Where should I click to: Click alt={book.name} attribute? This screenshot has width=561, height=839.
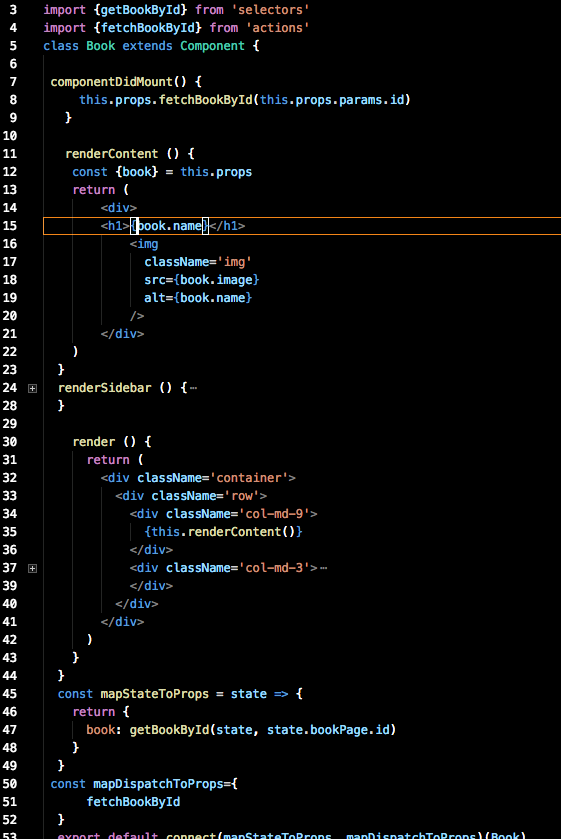pos(198,298)
